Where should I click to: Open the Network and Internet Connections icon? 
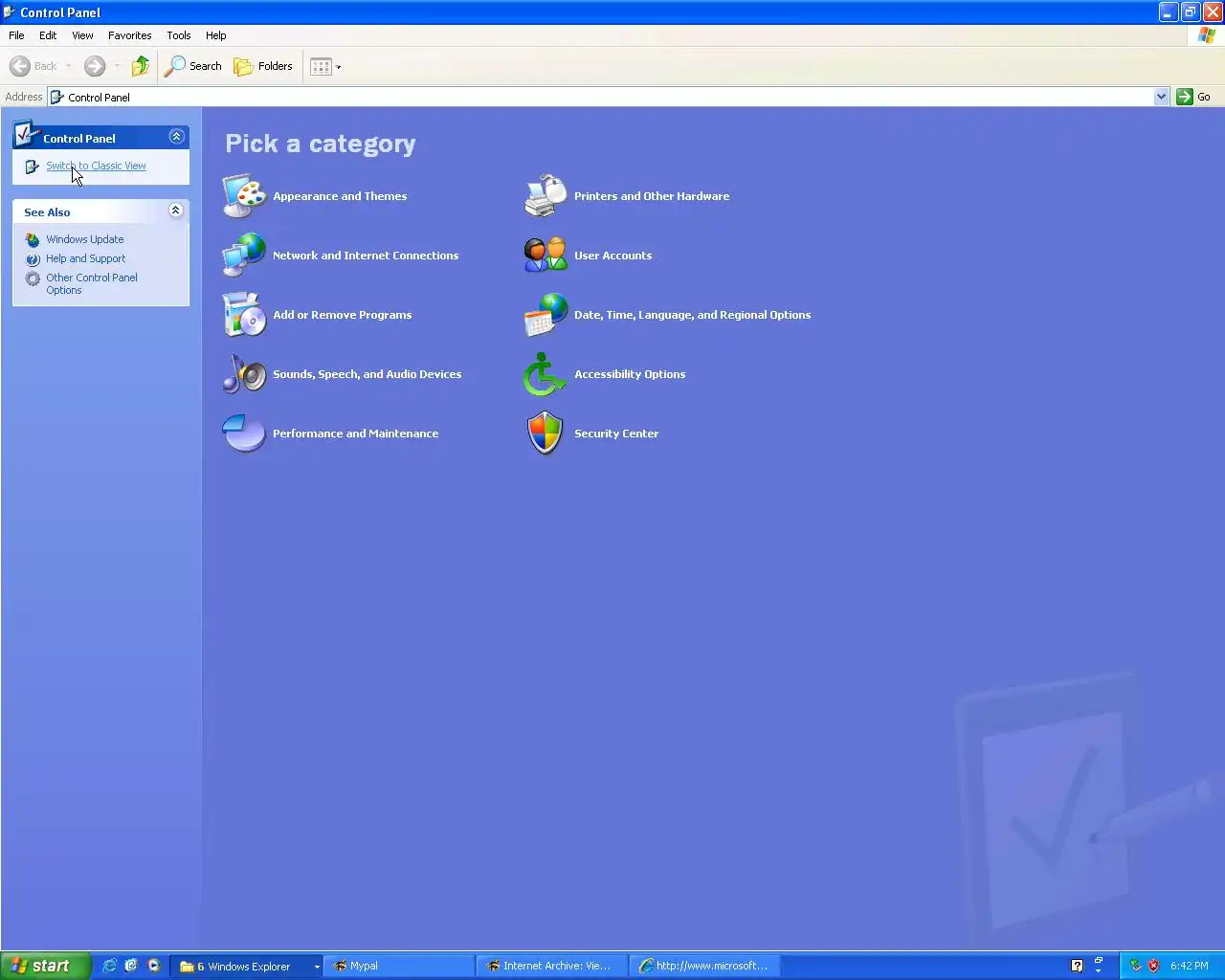point(244,255)
